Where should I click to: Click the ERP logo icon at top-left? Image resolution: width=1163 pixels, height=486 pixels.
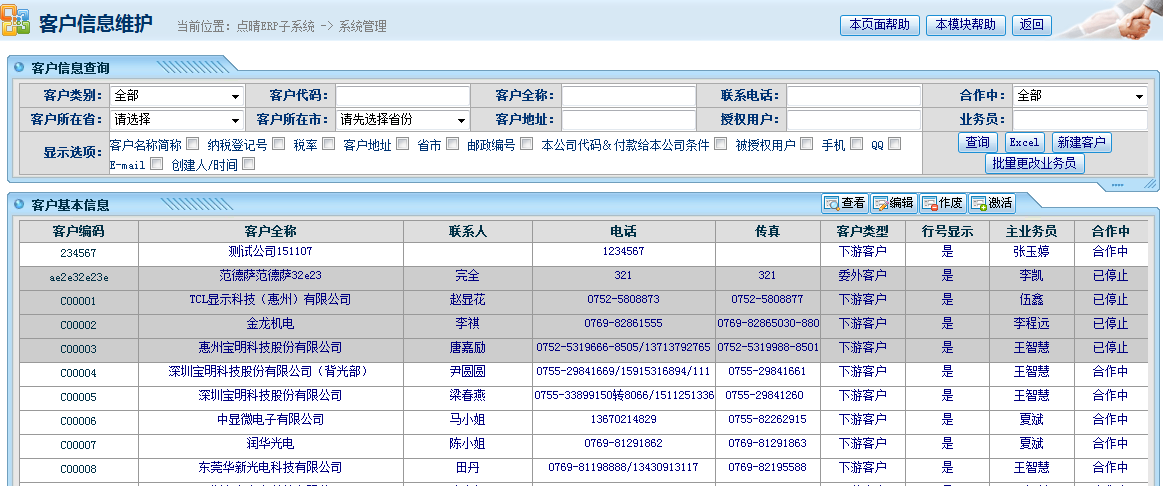tap(16, 22)
